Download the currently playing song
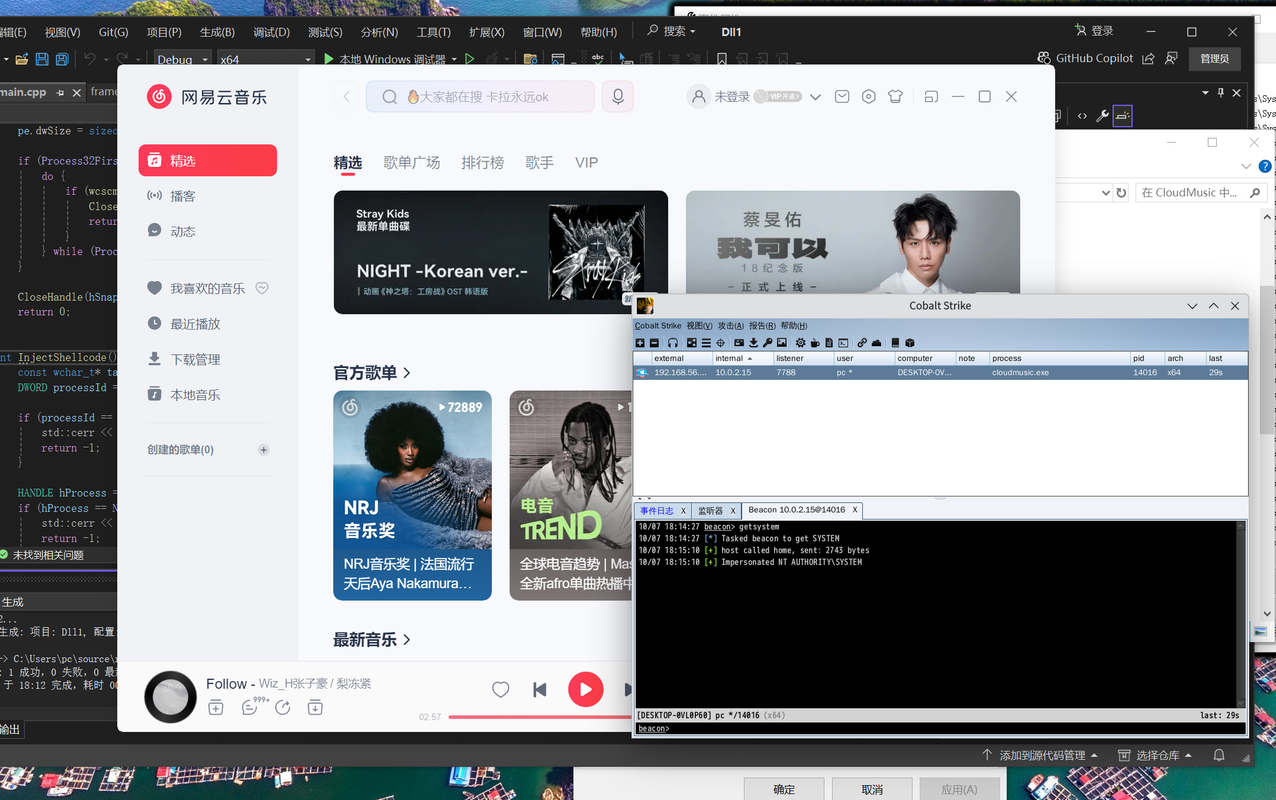Screen dimensions: 1276x800 coord(315,708)
